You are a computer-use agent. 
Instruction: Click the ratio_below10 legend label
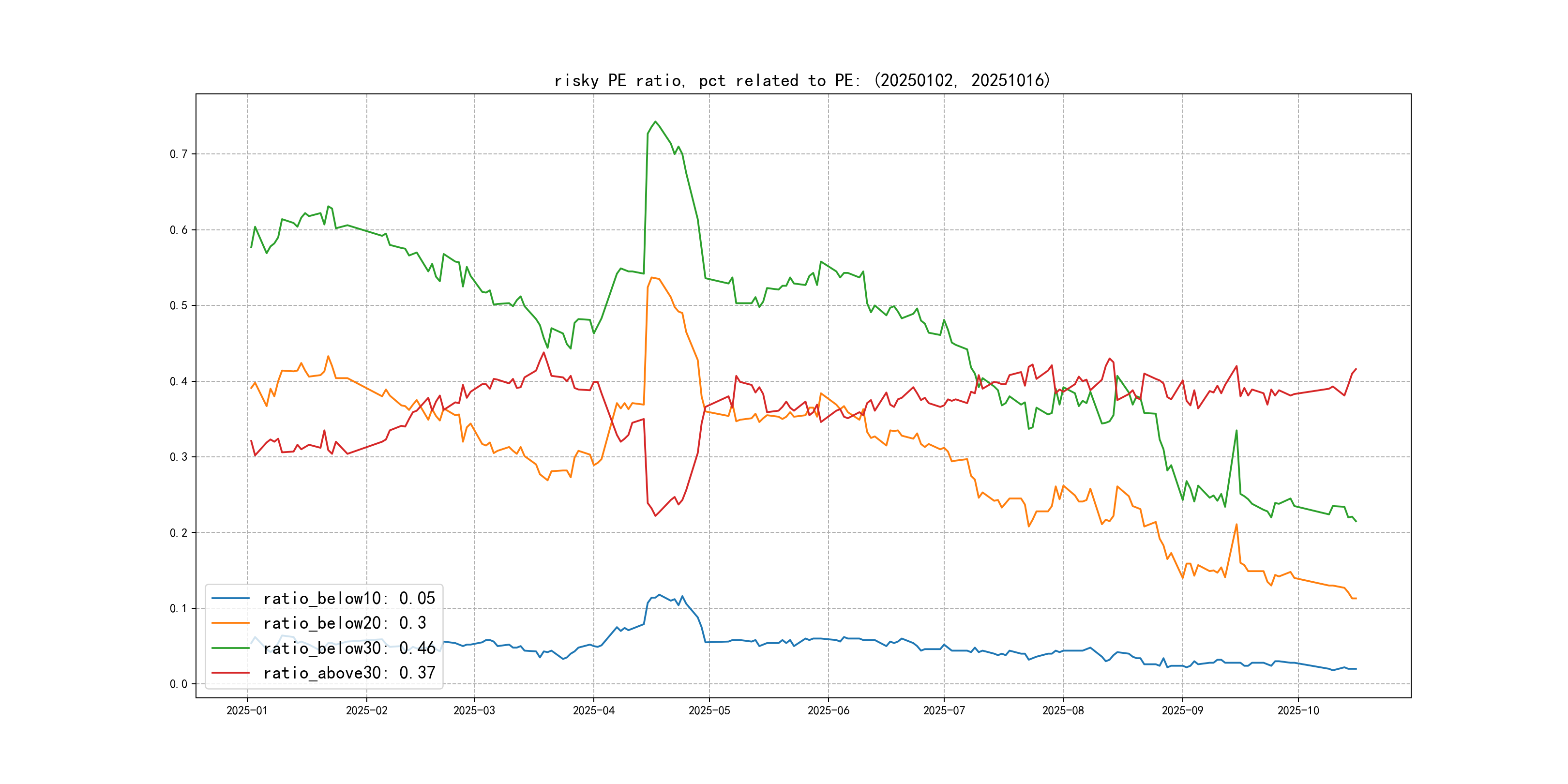[349, 598]
